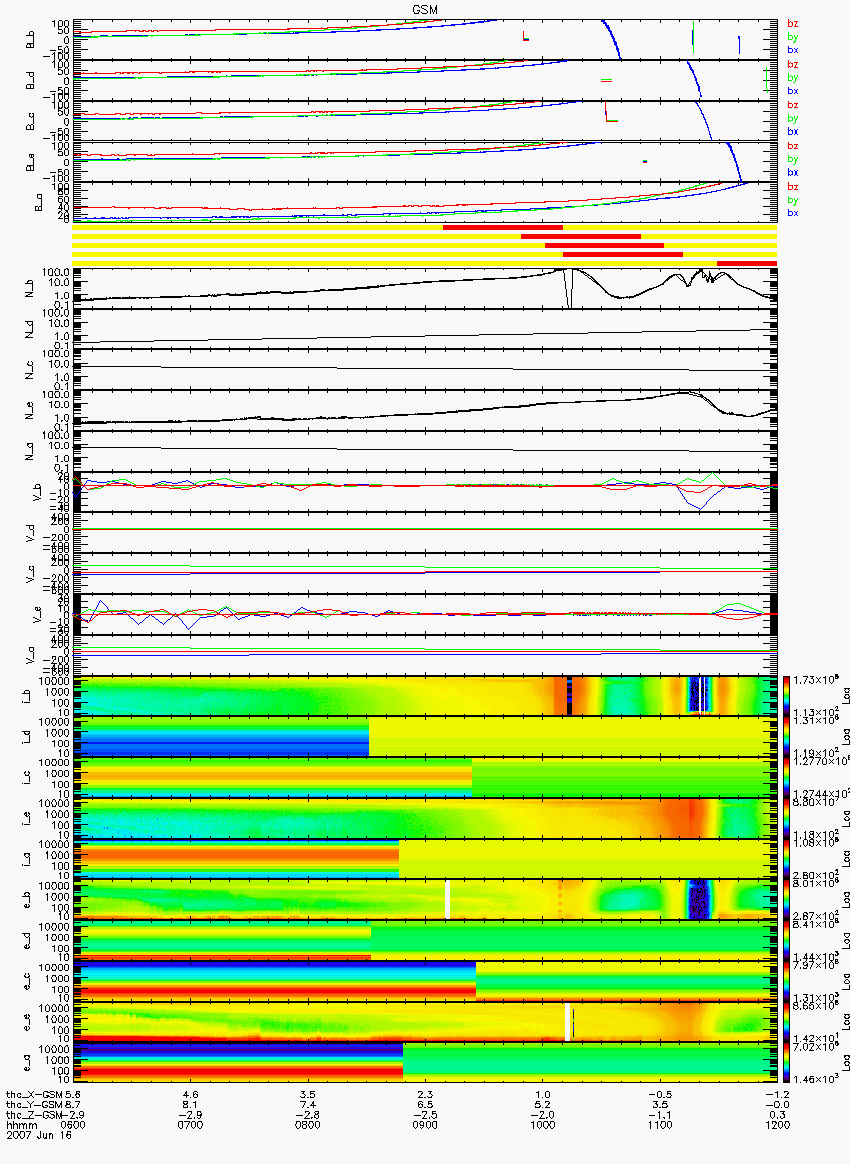Click the blue bx legend beside B_b panel
This screenshot has height=1164, width=850.
[793, 50]
